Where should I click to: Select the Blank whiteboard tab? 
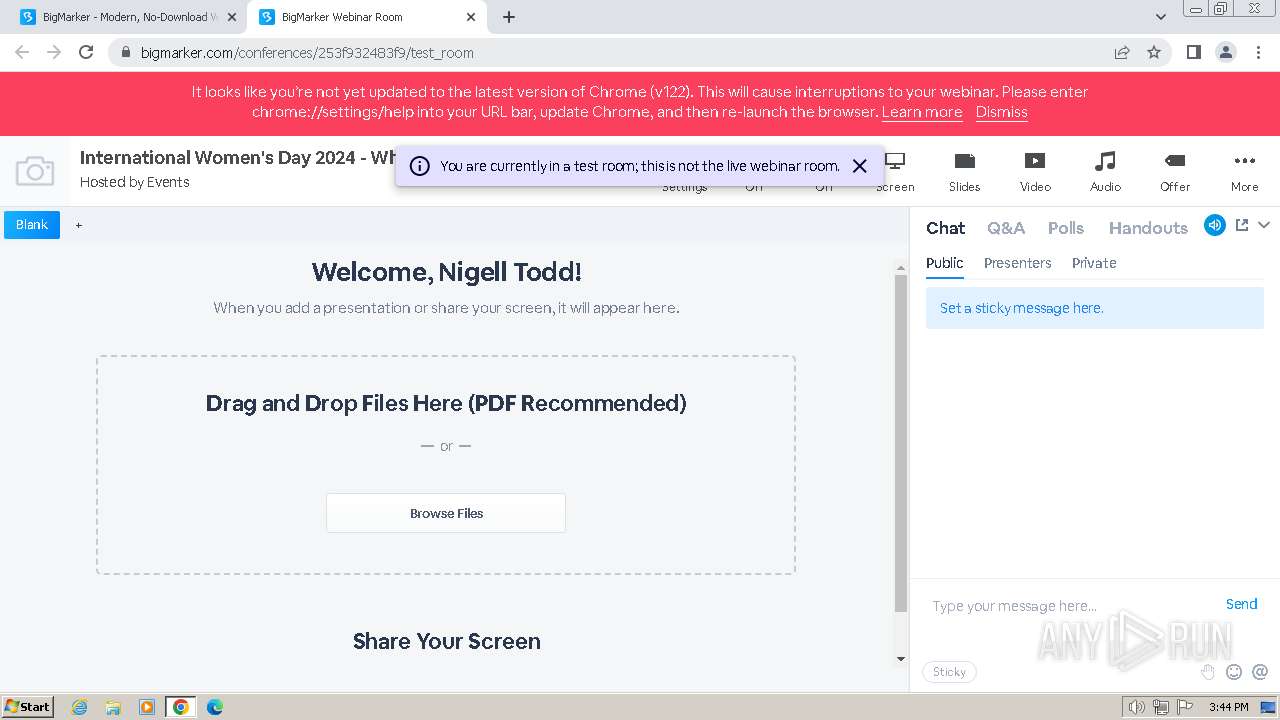(32, 225)
